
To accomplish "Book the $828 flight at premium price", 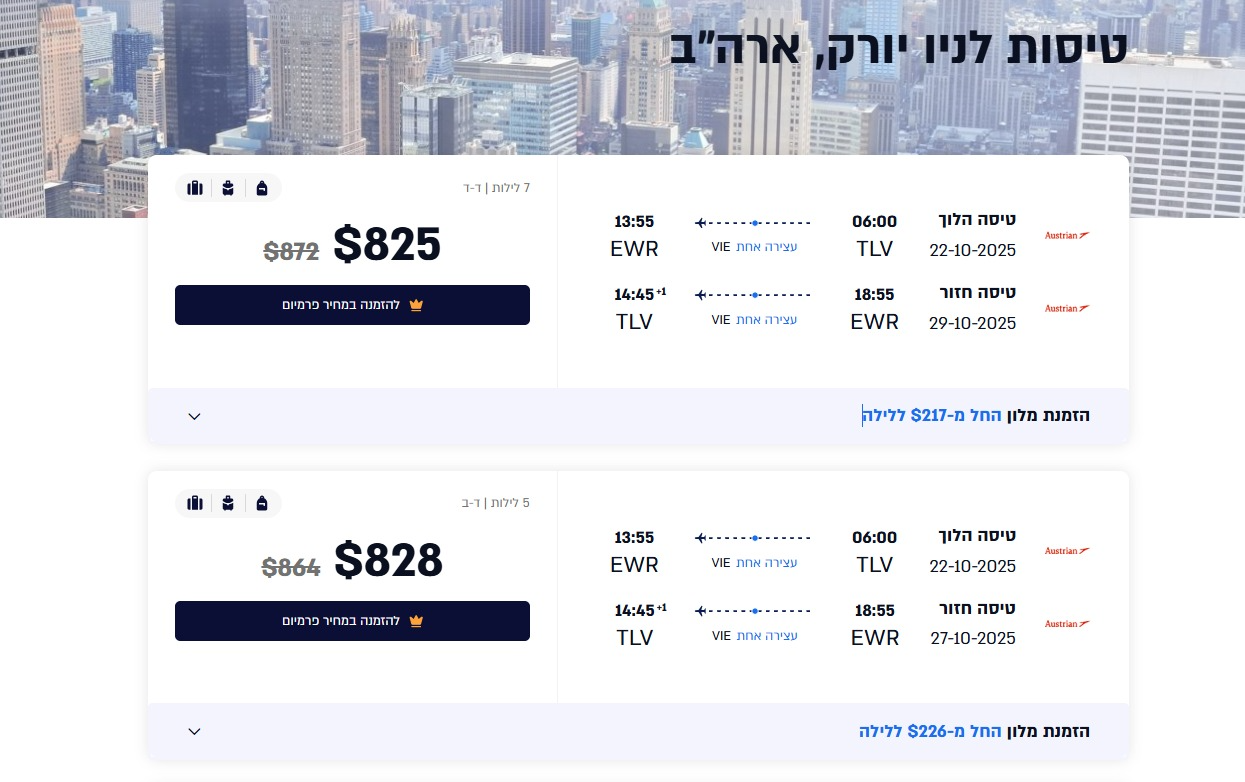I will point(352,621).
